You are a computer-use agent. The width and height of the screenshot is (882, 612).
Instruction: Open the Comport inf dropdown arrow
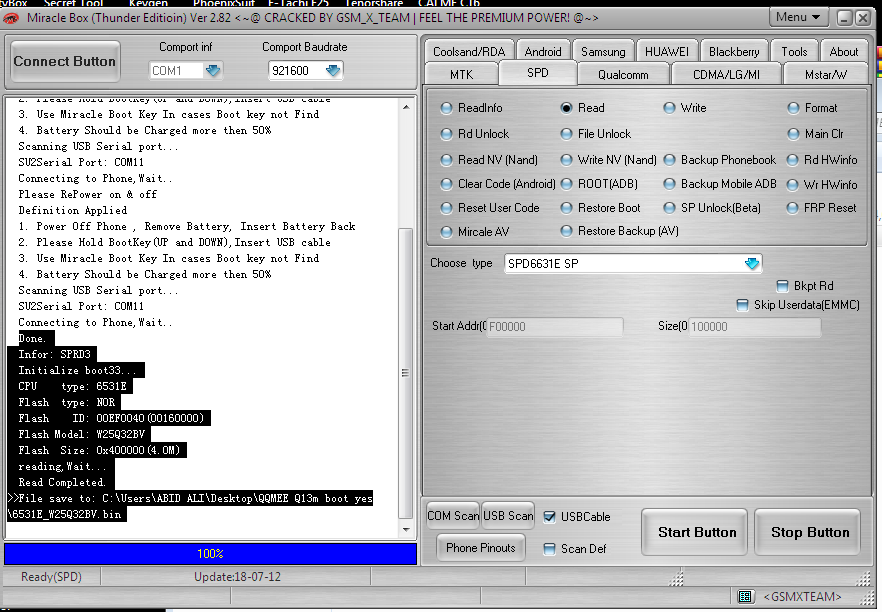213,70
